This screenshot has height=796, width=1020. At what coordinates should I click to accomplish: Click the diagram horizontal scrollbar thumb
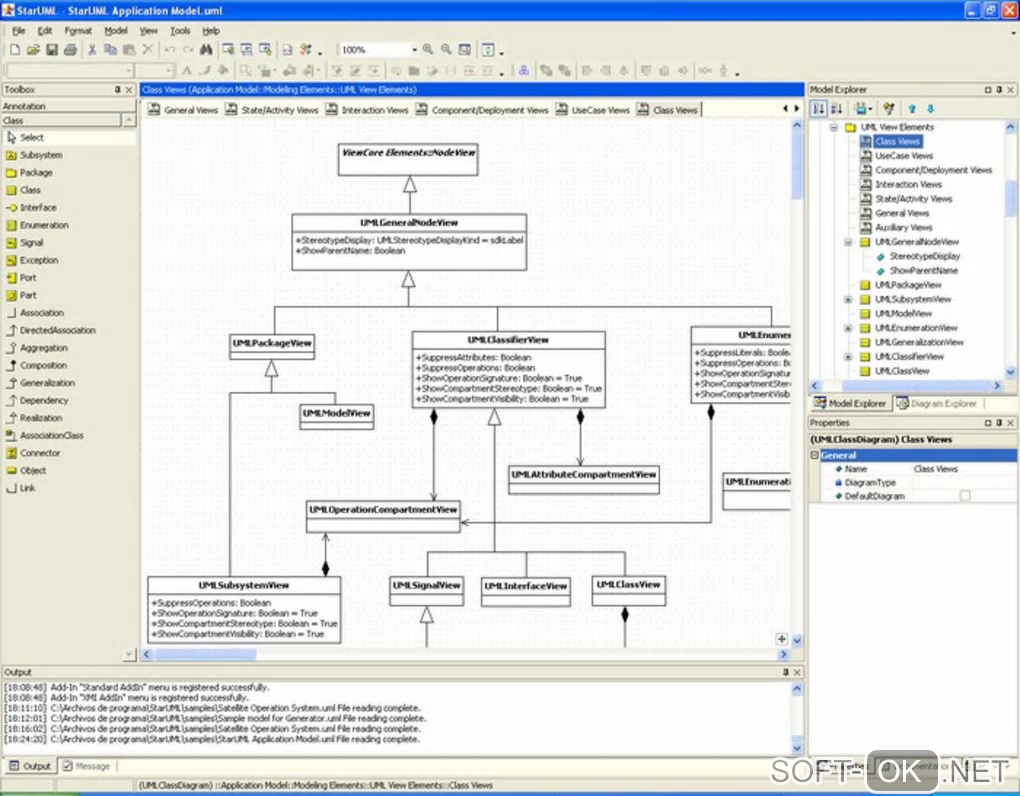[x=205, y=654]
